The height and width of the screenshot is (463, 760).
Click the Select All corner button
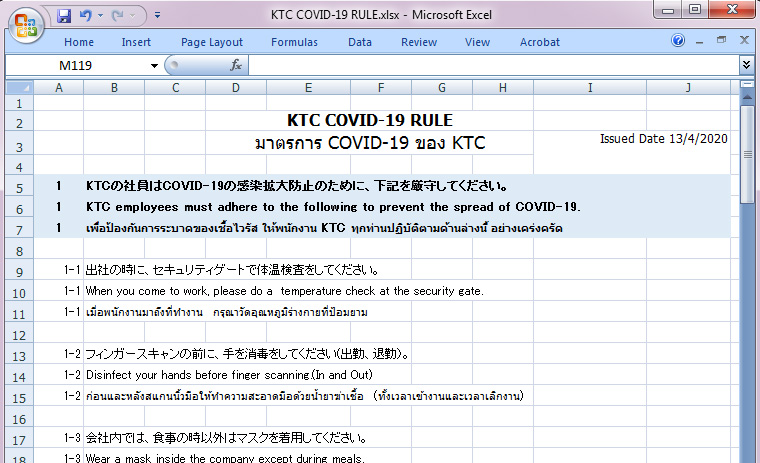pos(19,88)
